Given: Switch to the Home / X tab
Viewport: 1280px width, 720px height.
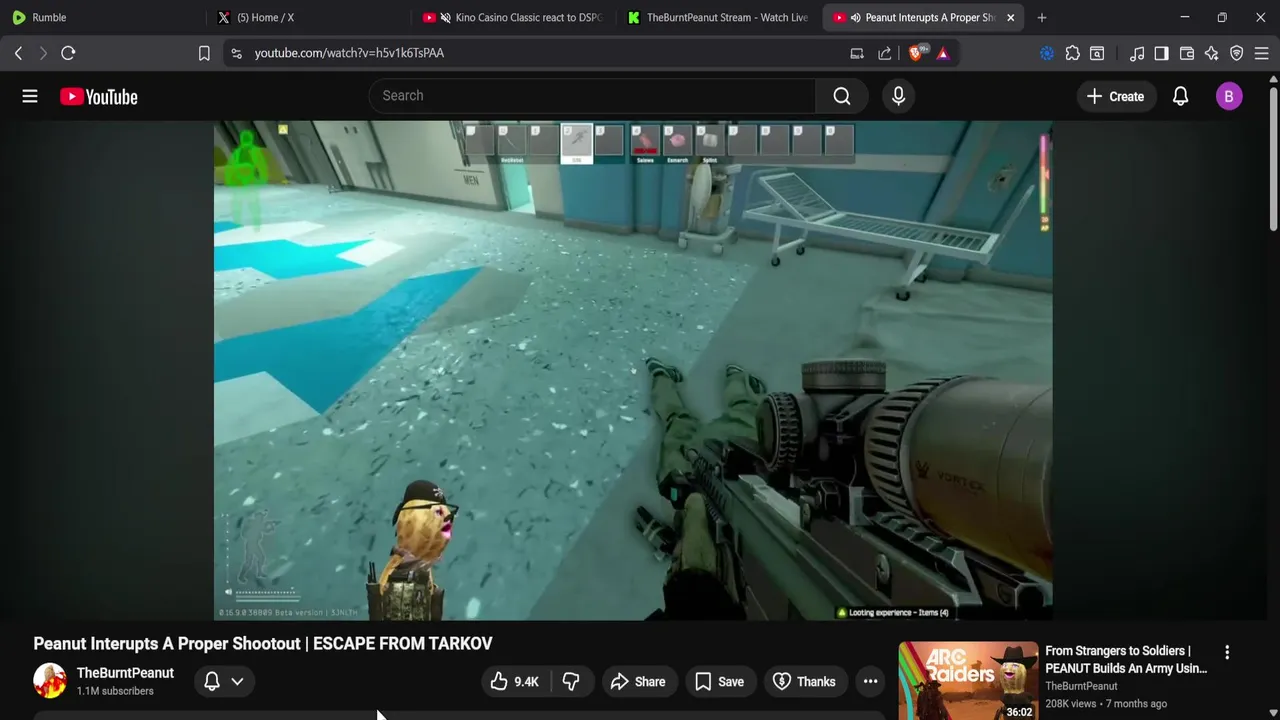Looking at the screenshot, I should coord(308,17).
